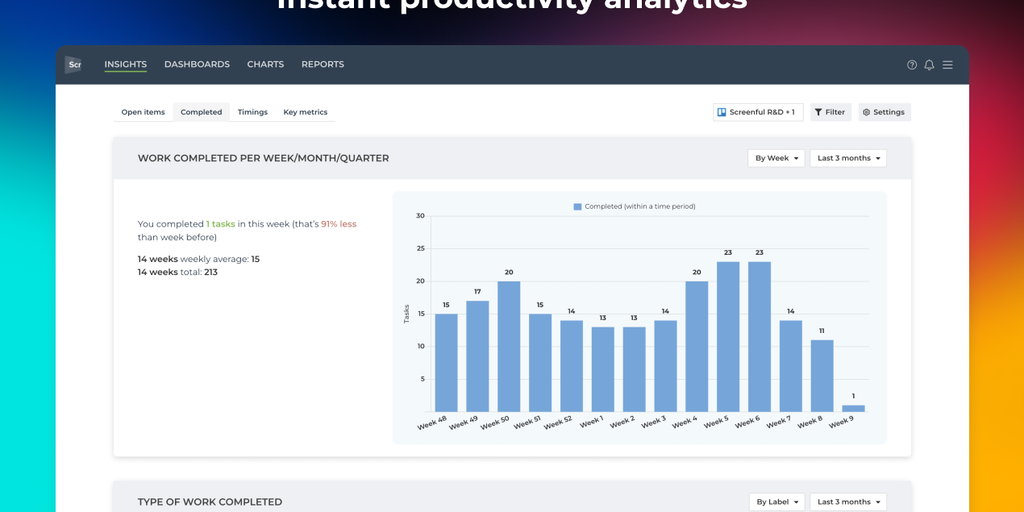Click the funnel icon on Filter
The width and height of the screenshot is (1024, 512).
(x=818, y=112)
